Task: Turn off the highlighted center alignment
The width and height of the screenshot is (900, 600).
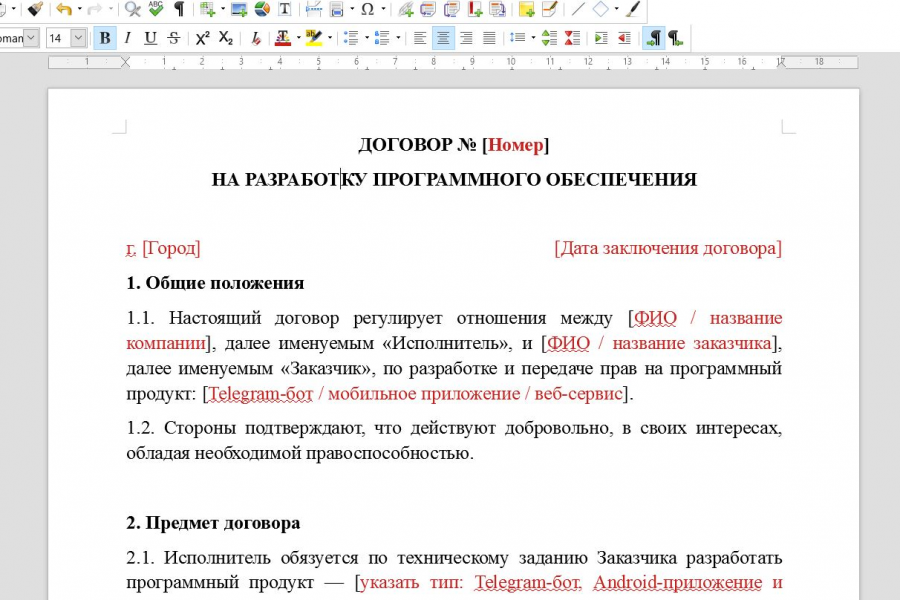Action: coord(443,38)
